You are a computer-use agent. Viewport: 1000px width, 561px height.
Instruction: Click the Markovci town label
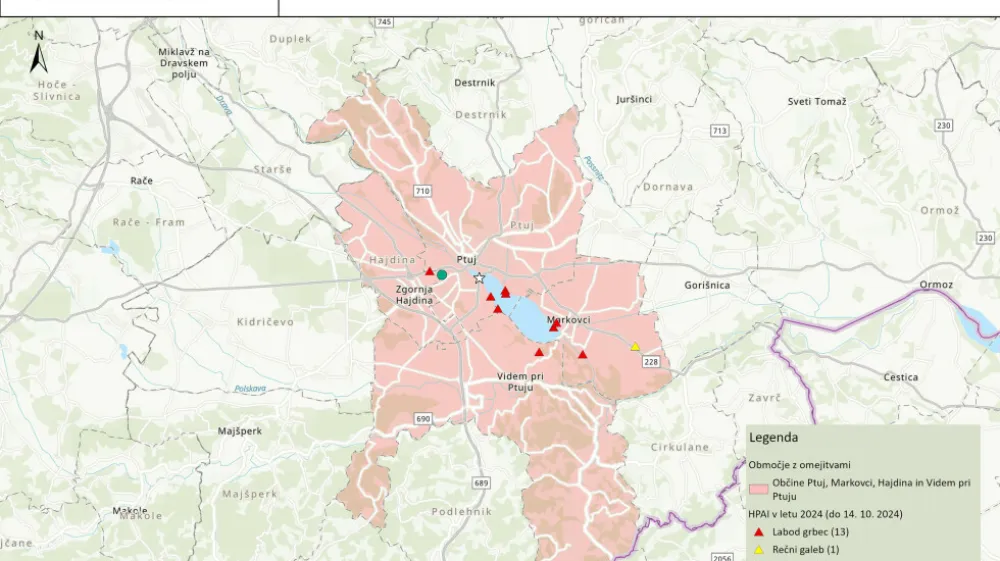click(569, 320)
